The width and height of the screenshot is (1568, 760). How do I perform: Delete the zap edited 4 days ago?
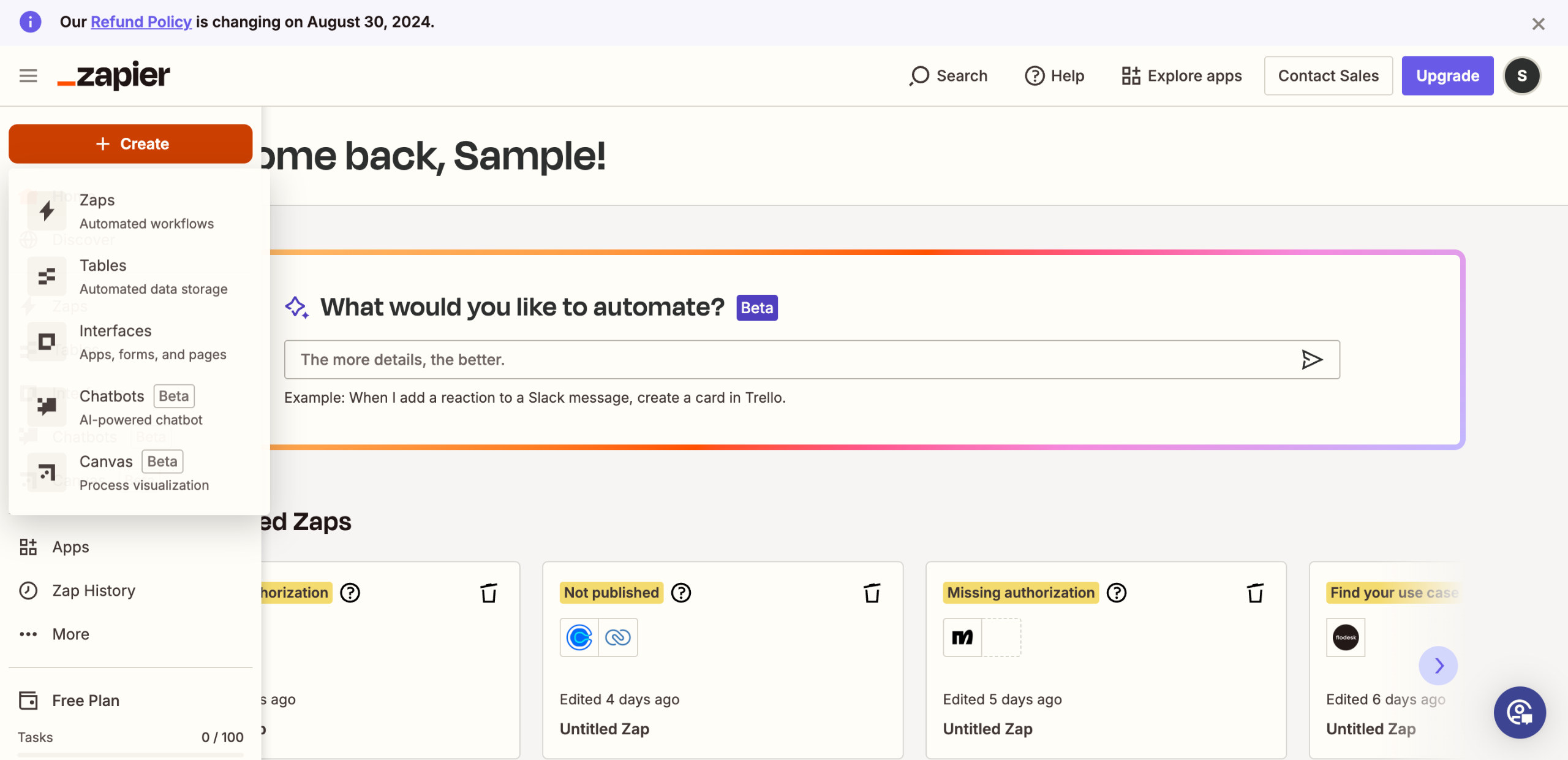pyautogui.click(x=872, y=593)
